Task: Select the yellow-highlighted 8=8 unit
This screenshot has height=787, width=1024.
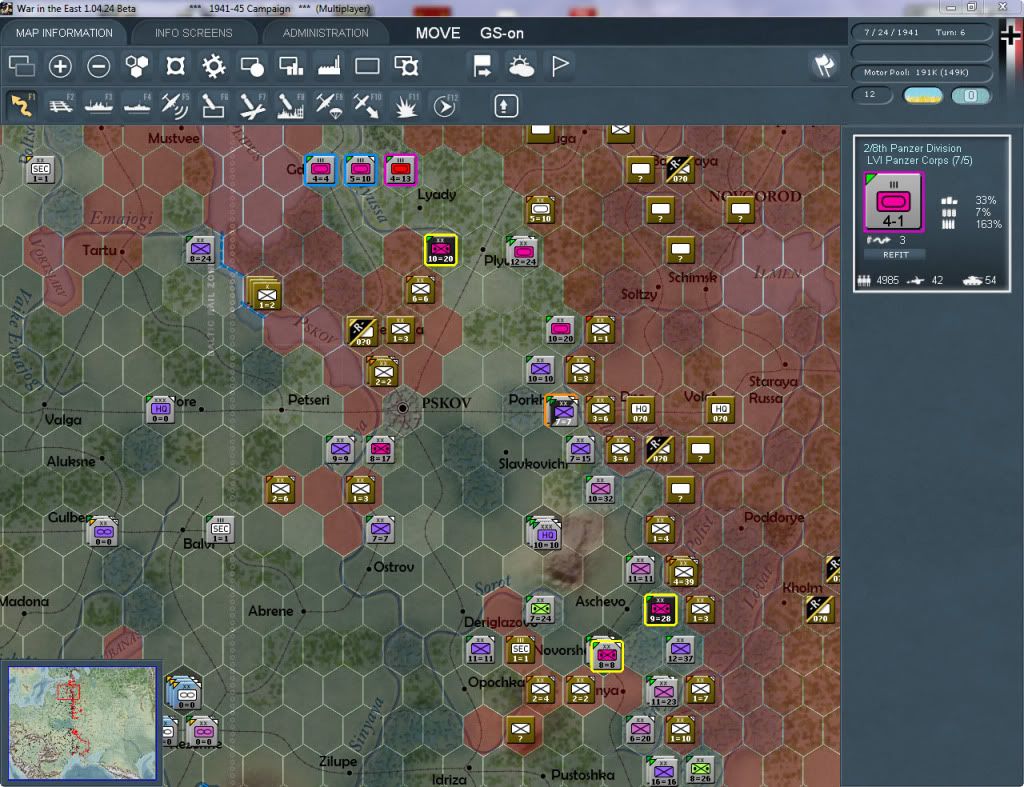Action: 607,656
